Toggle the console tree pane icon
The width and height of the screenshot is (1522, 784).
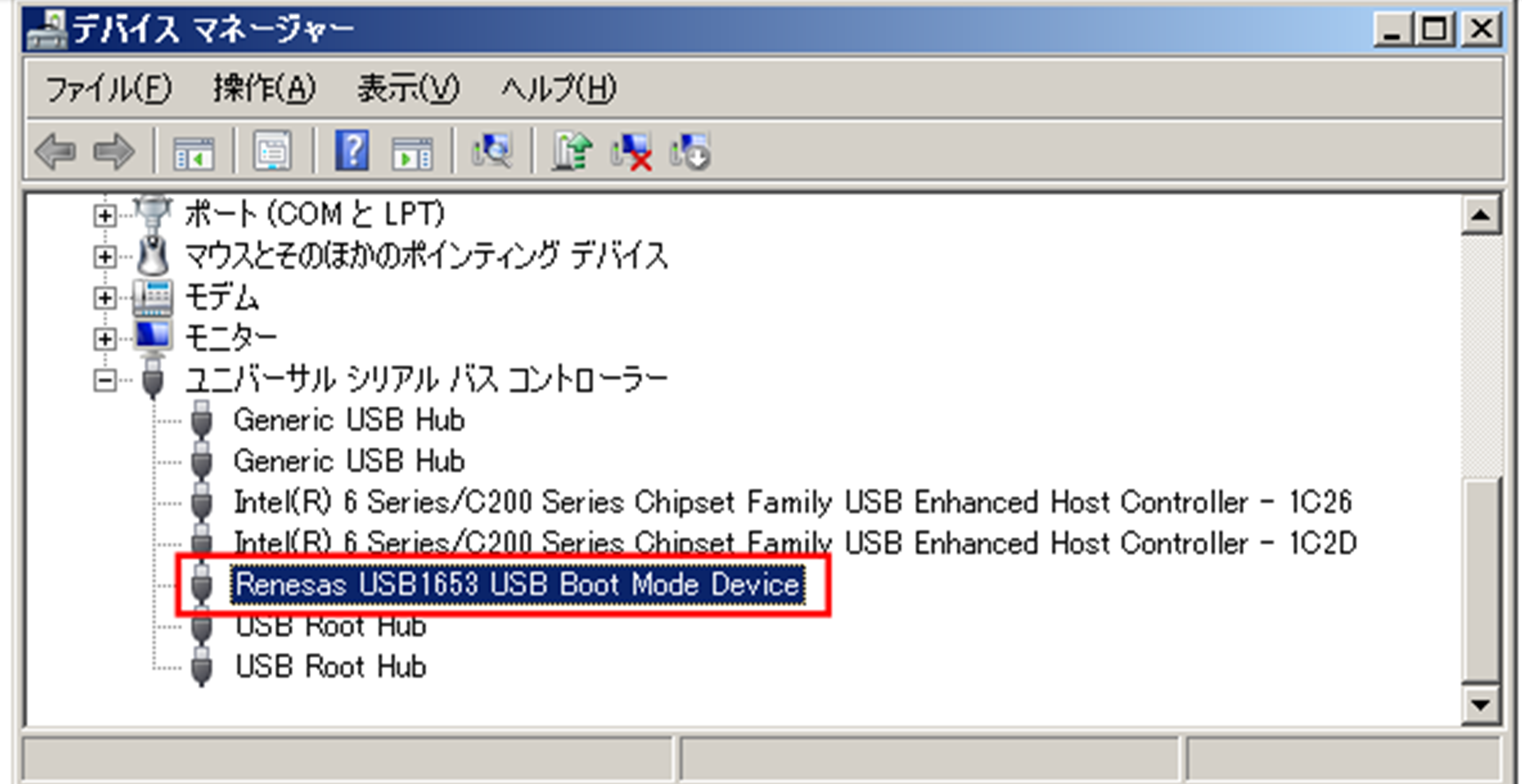194,153
